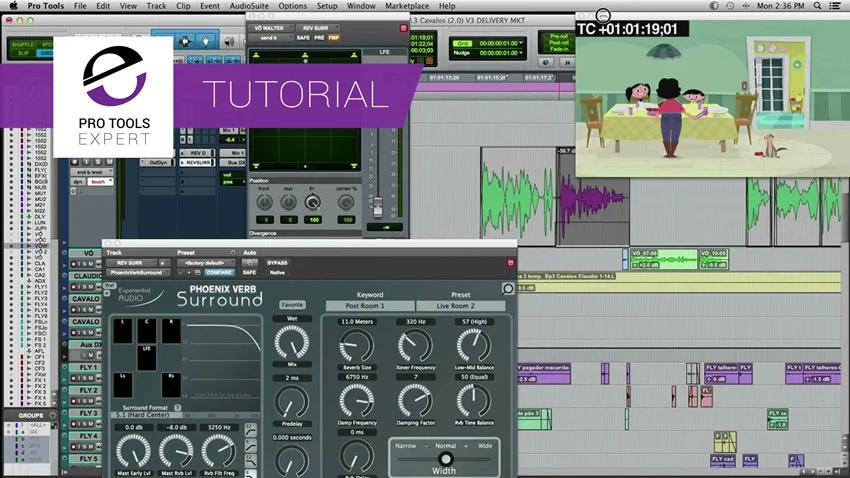Viewport: 850px width, 478px height.
Task: Click the copy preset settings icon
Action: 198,273
